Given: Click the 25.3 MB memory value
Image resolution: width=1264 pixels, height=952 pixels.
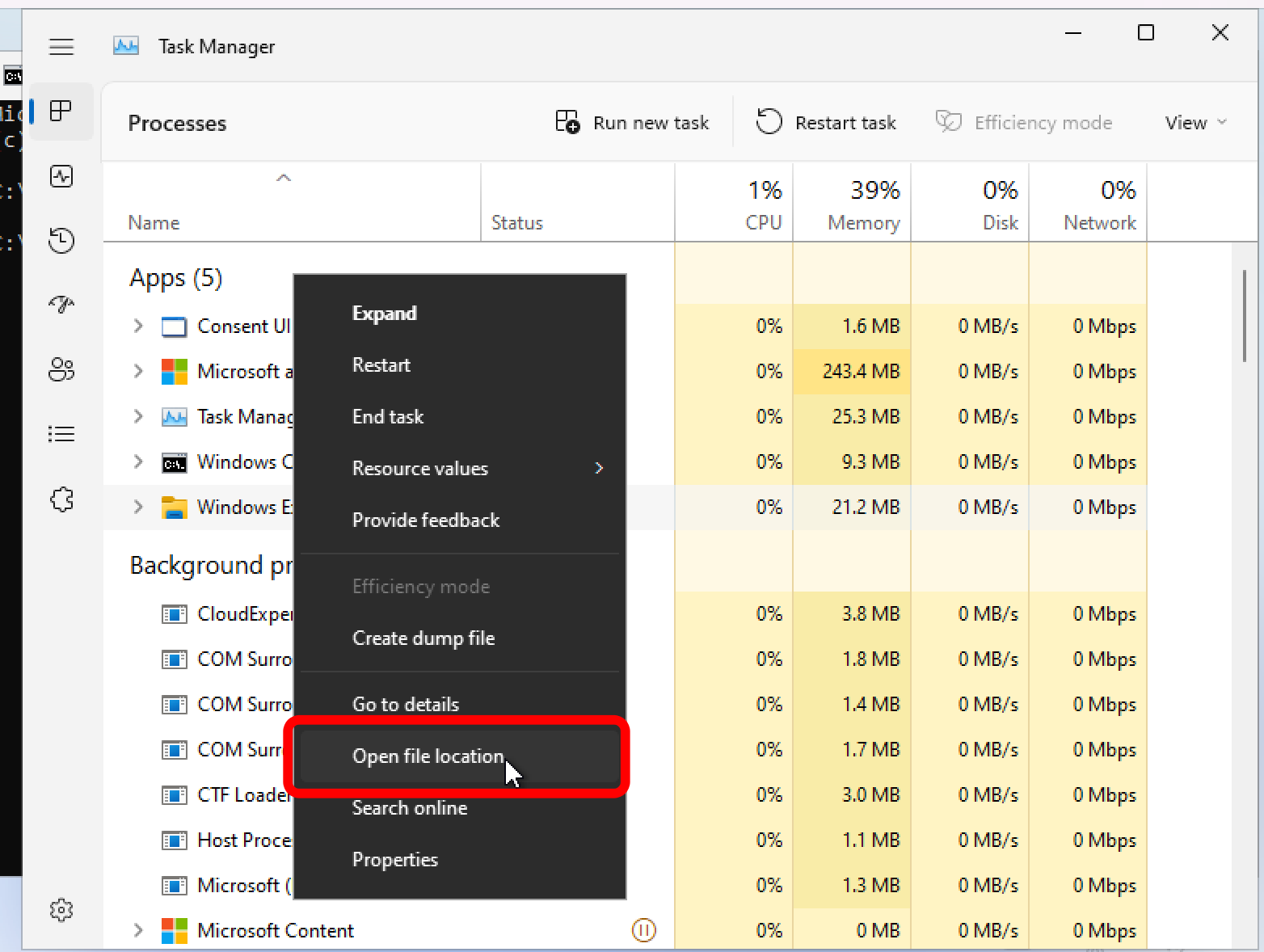Looking at the screenshot, I should coord(866,417).
